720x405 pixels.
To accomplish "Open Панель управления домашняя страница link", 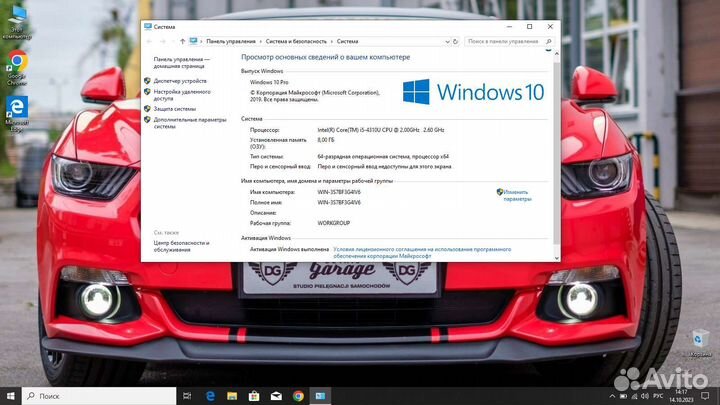I will (181, 62).
